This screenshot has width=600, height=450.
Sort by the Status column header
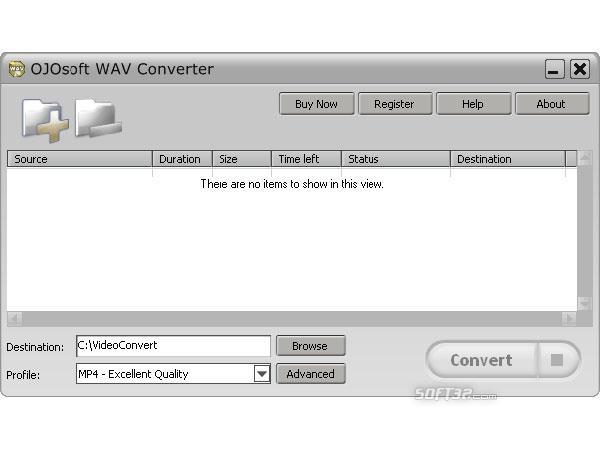click(x=396, y=159)
